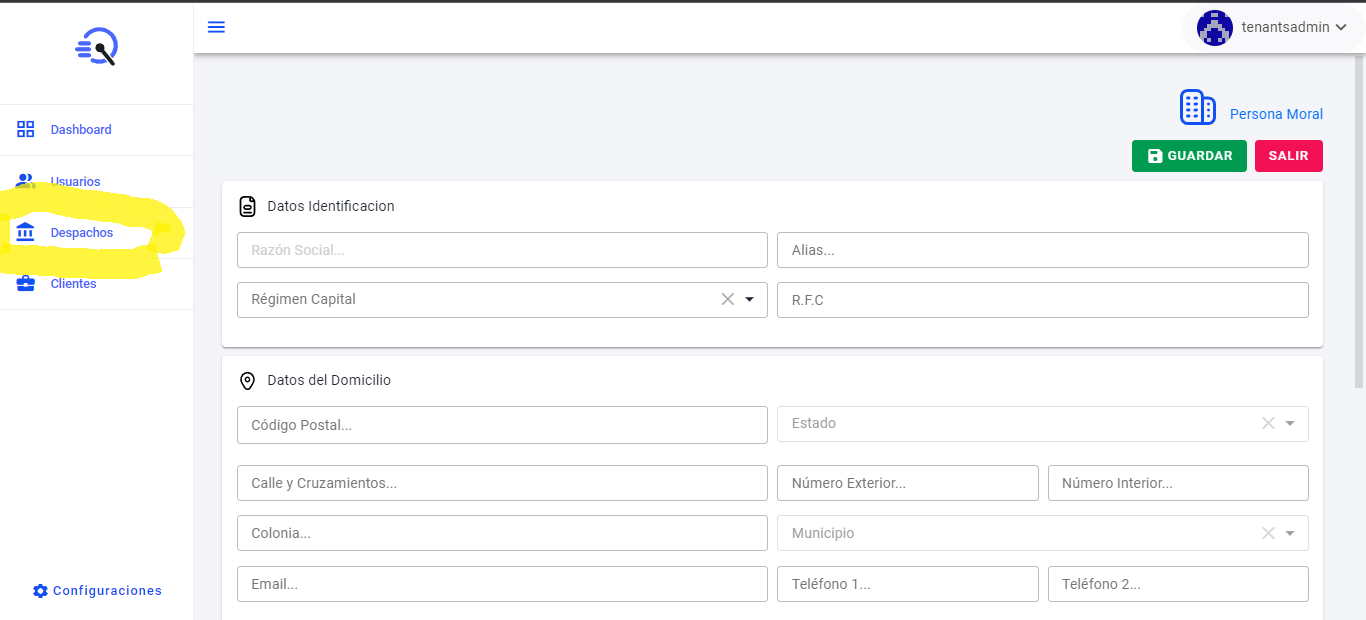The width and height of the screenshot is (1366, 620).
Task: Clear the Régimen Capital selection
Action: (727, 299)
